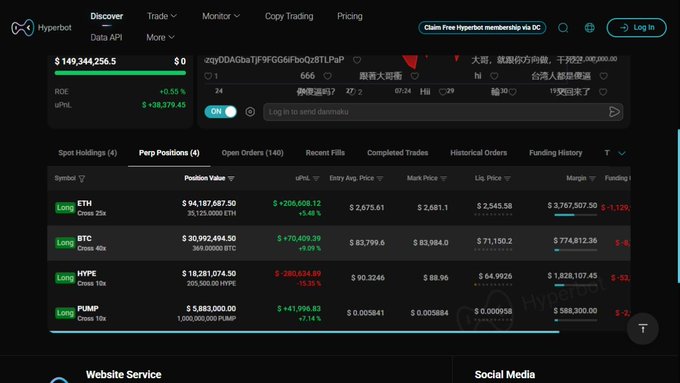Click PUMP entry price $0.005841
680x383 pixels.
coord(365,313)
